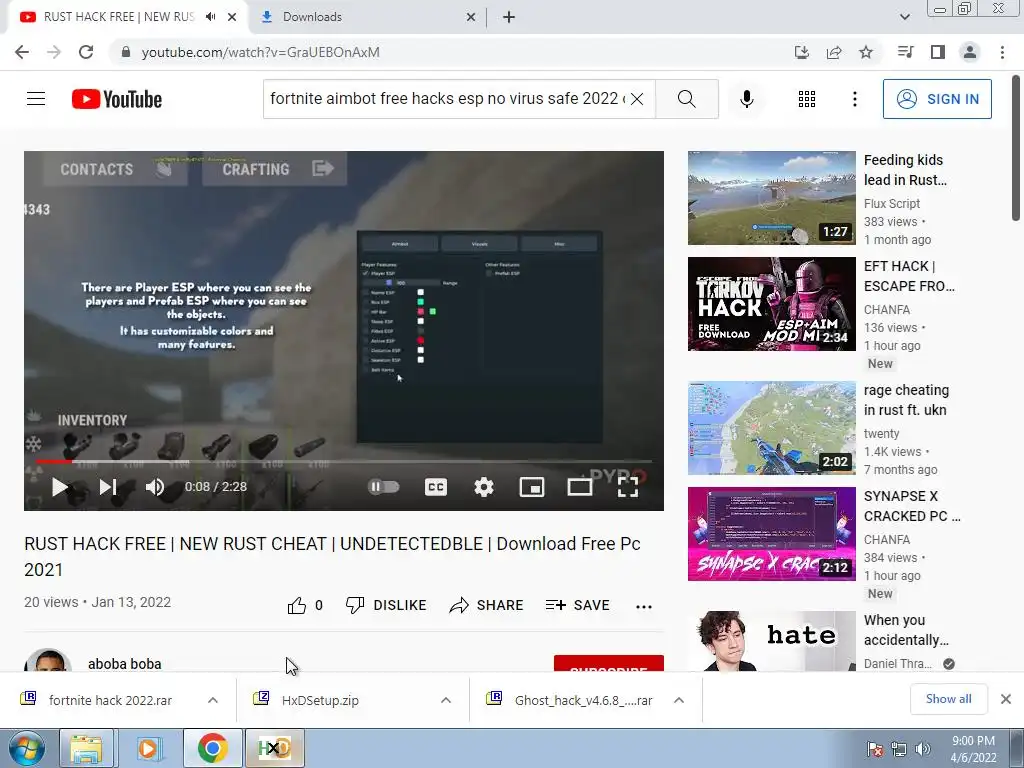Open Chrome profile avatar
Viewport: 1024px width, 768px height.
(x=970, y=52)
